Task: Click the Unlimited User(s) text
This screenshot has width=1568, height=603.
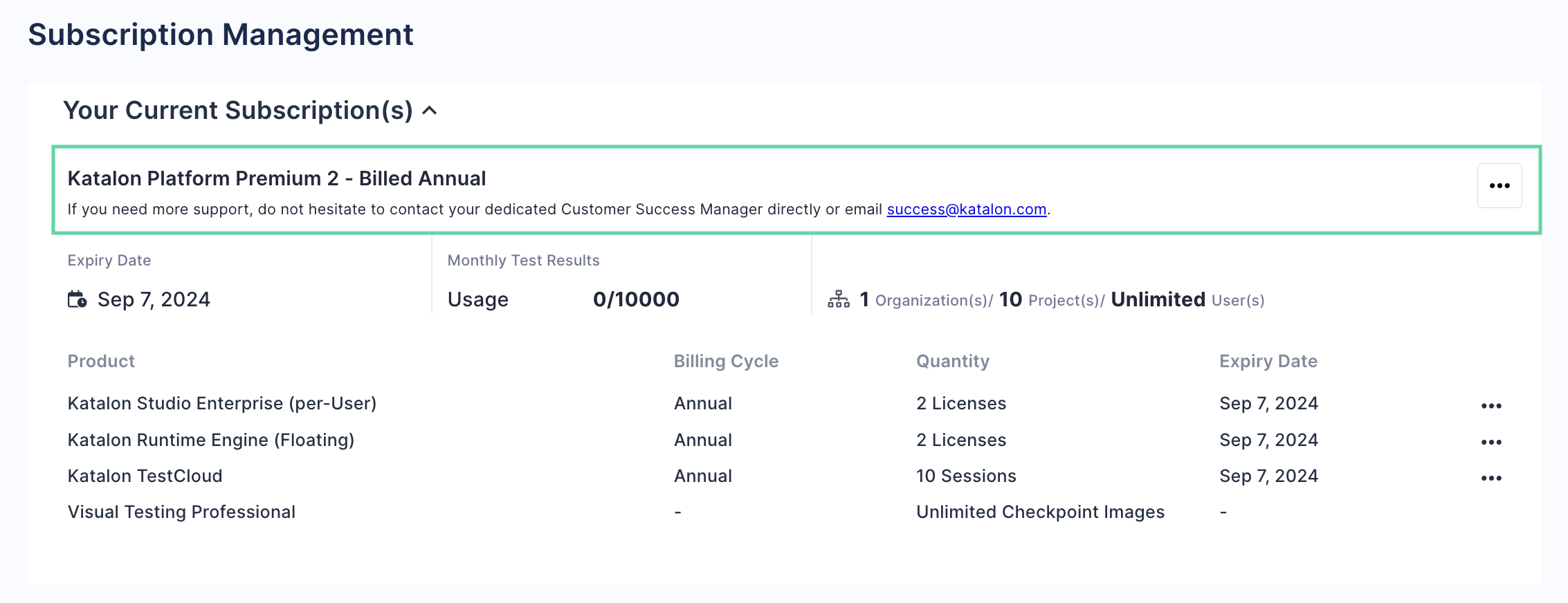Action: click(1187, 299)
